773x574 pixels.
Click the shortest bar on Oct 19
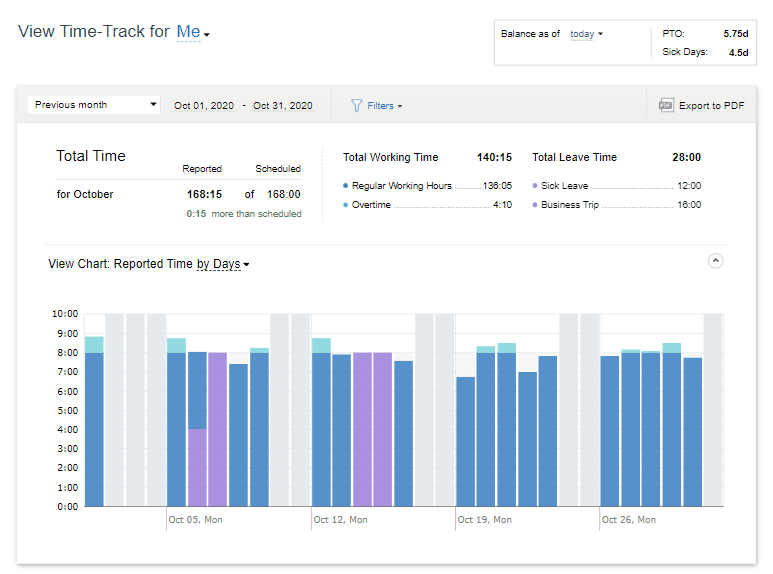pos(465,441)
